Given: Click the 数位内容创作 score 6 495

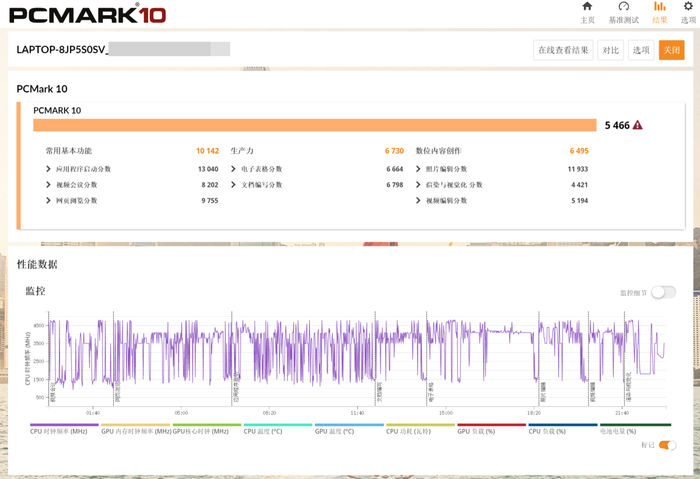Looking at the screenshot, I should [579, 151].
